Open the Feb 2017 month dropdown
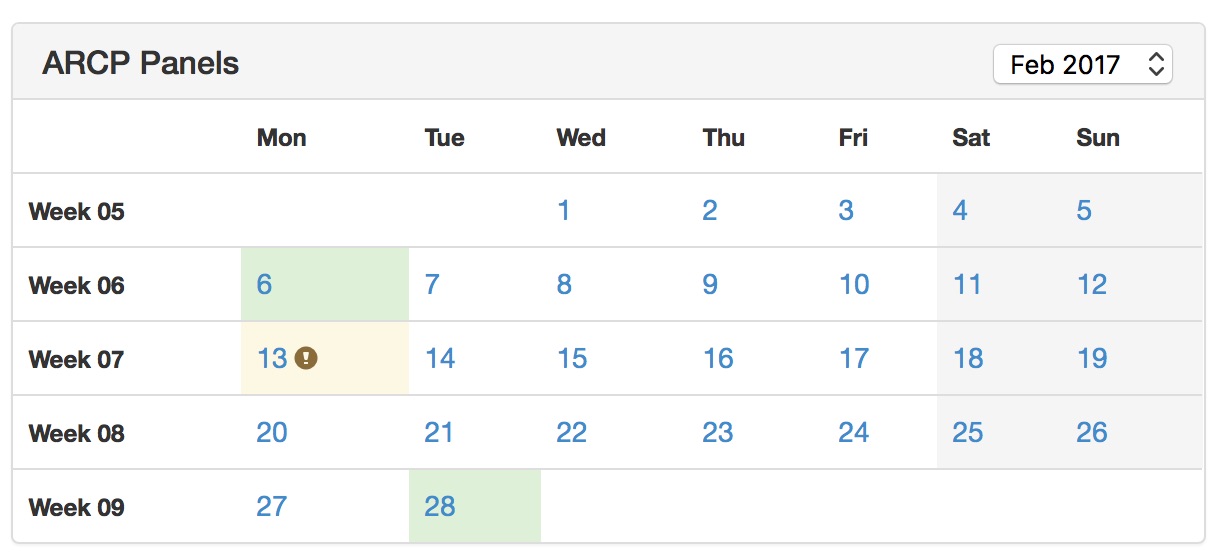 [1082, 65]
